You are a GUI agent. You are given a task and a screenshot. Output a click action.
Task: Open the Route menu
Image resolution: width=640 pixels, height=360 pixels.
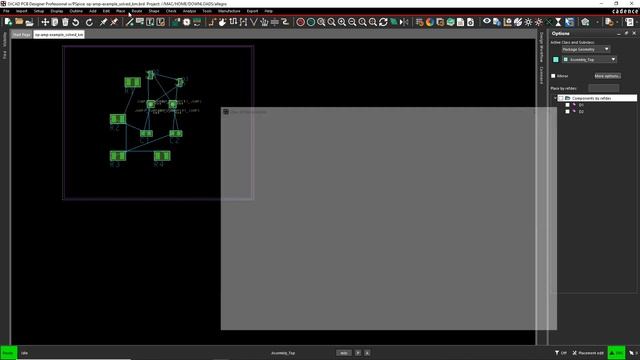[137, 11]
